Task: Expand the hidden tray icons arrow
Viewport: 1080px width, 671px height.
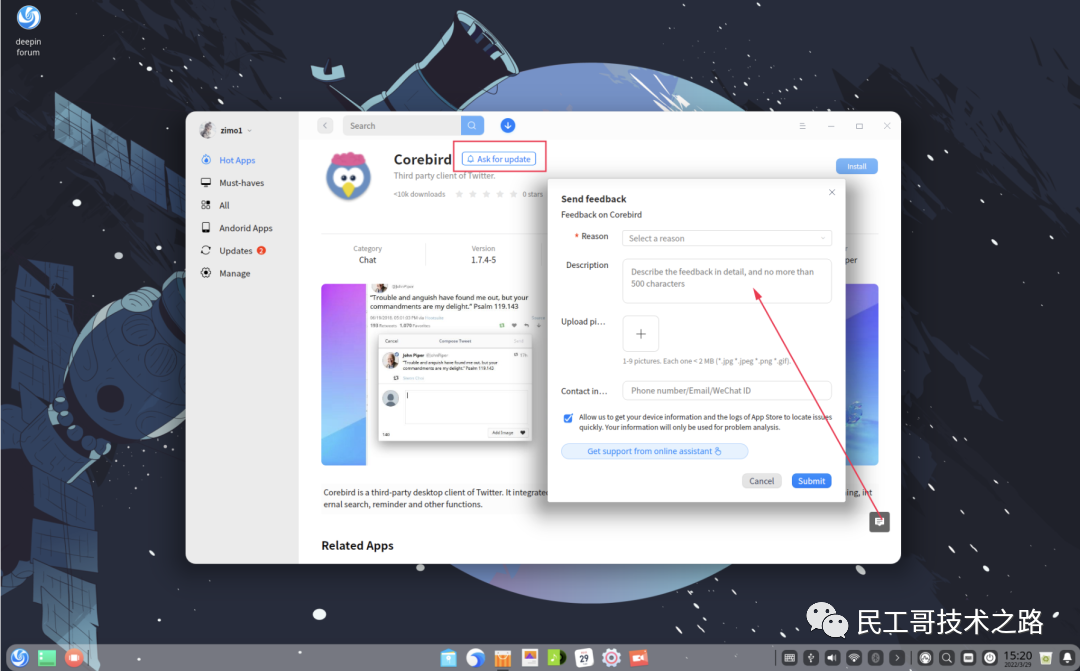Action: (897, 658)
